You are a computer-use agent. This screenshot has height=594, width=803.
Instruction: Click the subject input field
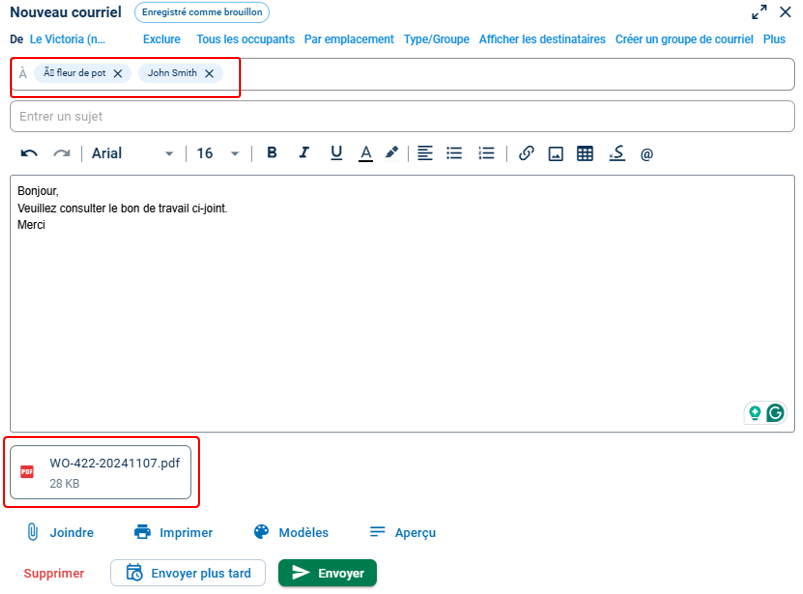click(402, 116)
